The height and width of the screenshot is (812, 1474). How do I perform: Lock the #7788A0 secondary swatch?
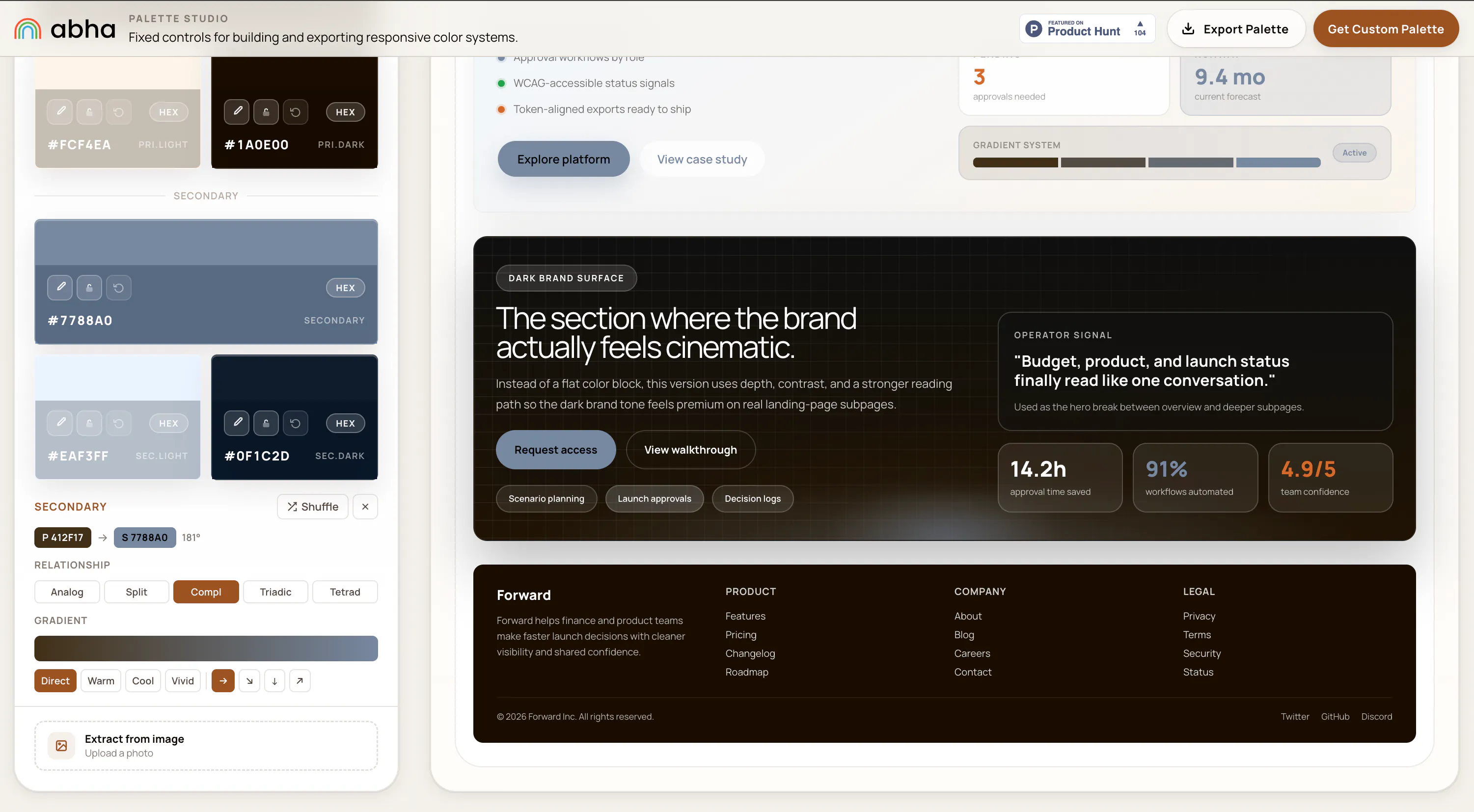pyautogui.click(x=89, y=287)
